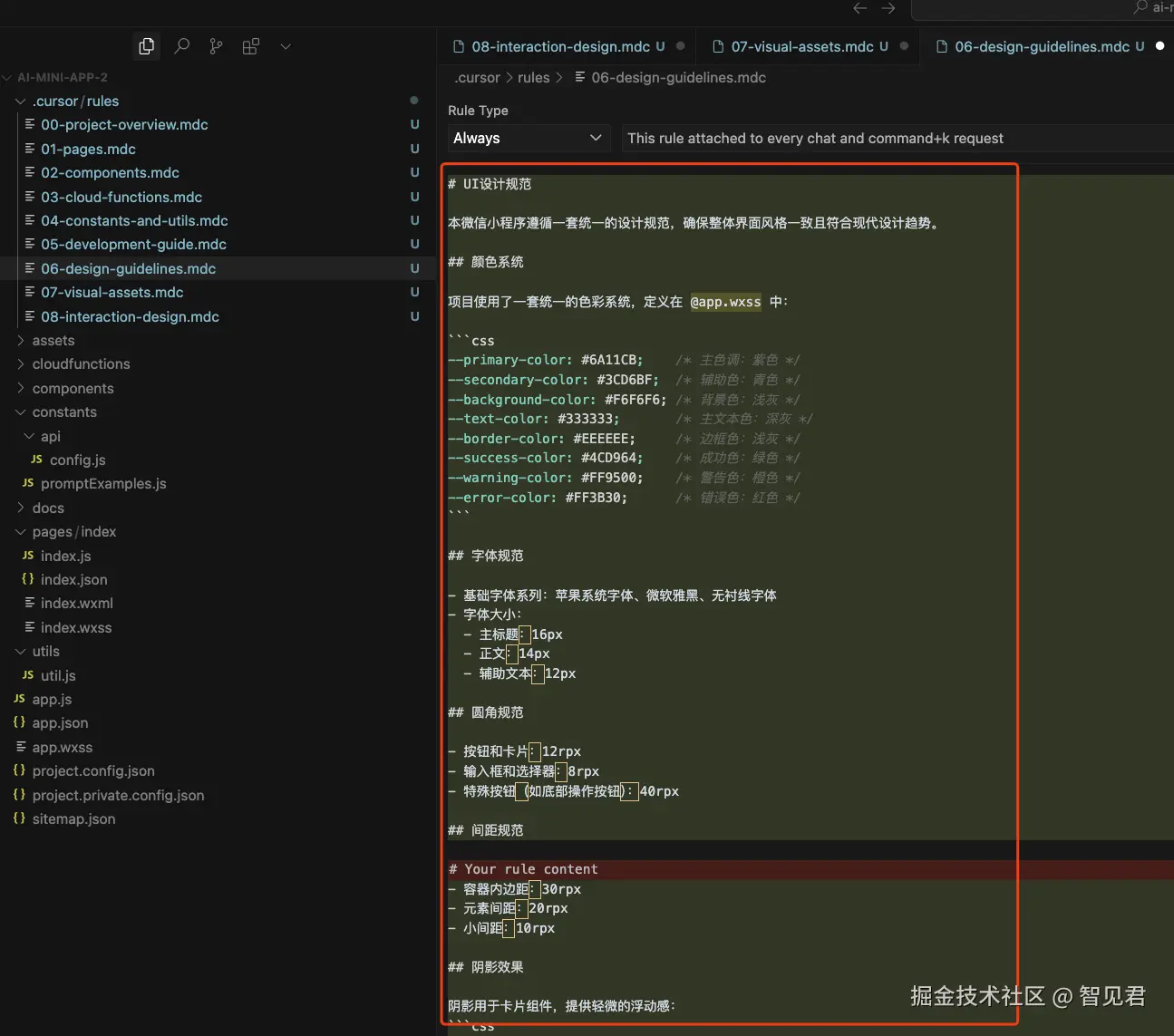Open the Source Control icon

point(216,46)
